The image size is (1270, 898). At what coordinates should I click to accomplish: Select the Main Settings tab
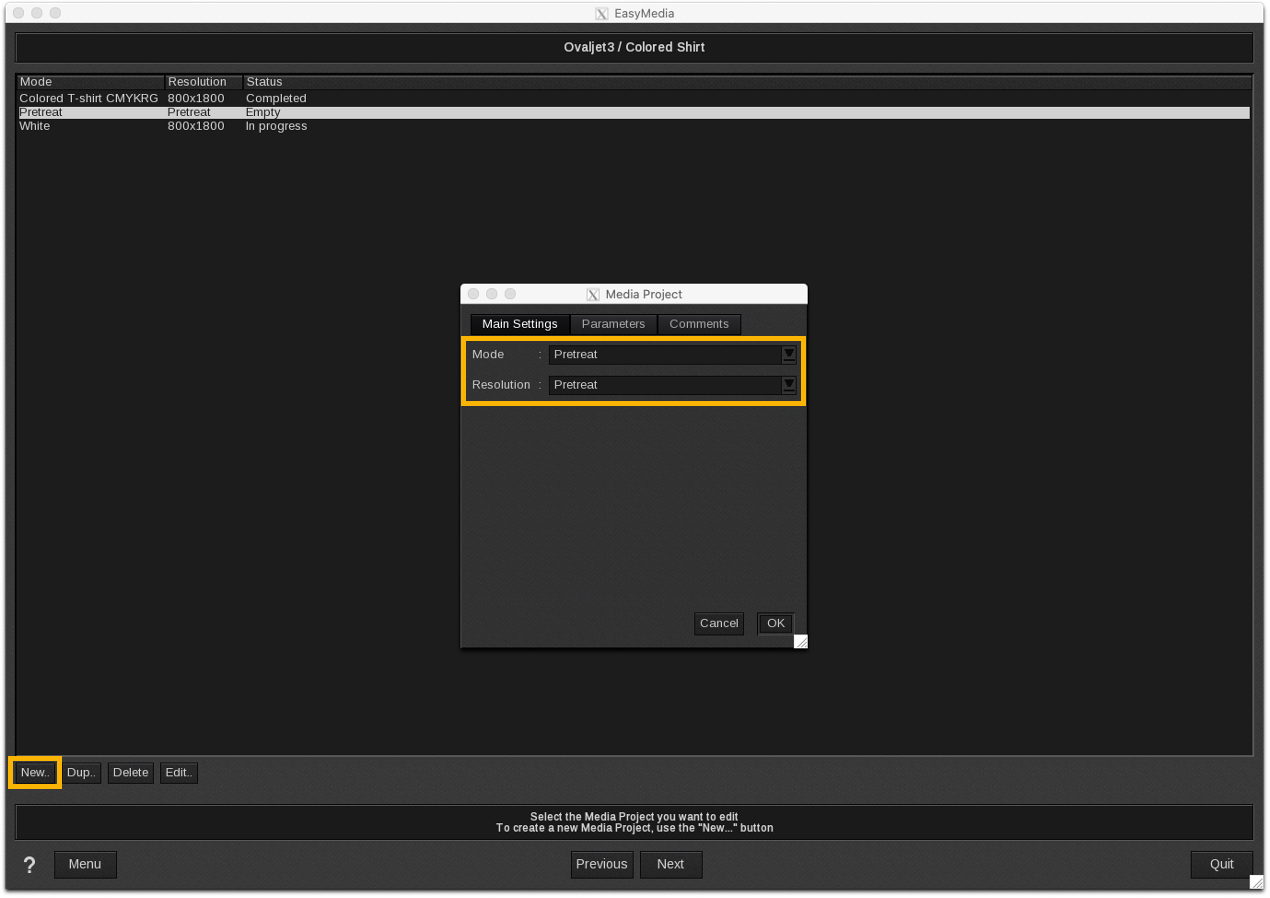pyautogui.click(x=519, y=324)
